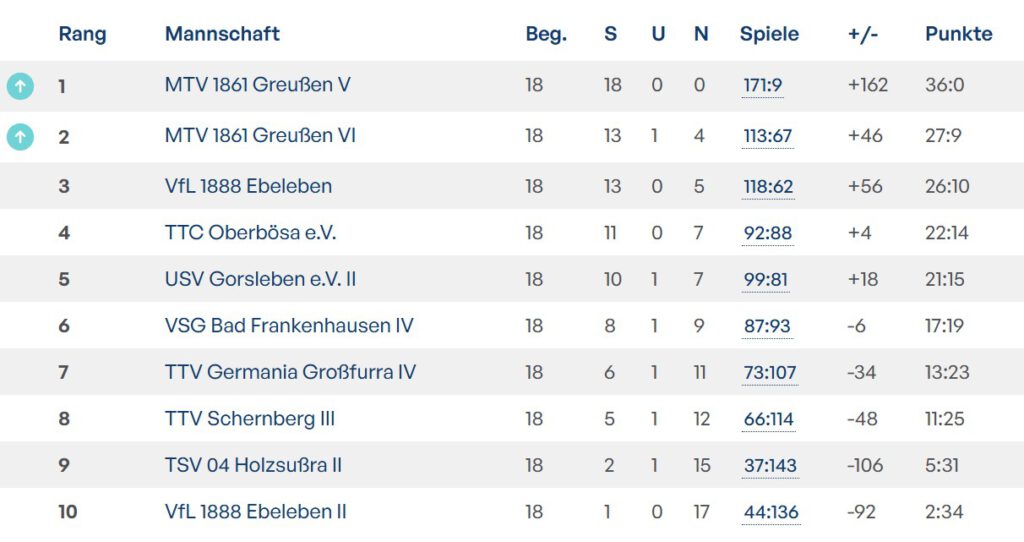Click the Spiele column header
The height and width of the screenshot is (542, 1024).
coord(769,34)
